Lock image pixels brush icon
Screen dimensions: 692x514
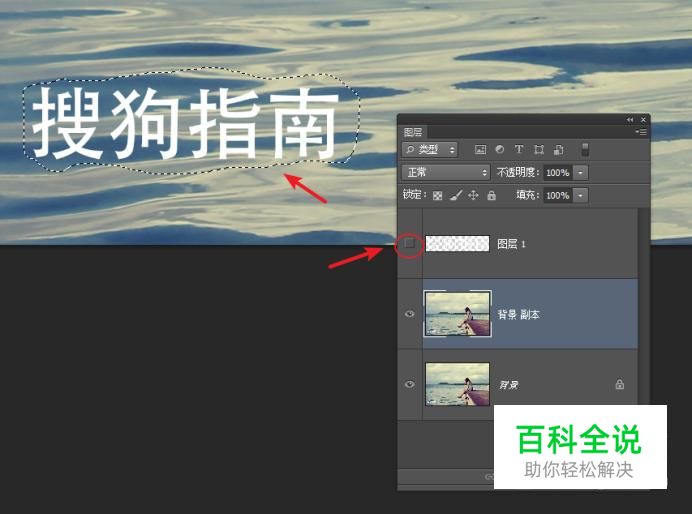tap(456, 195)
